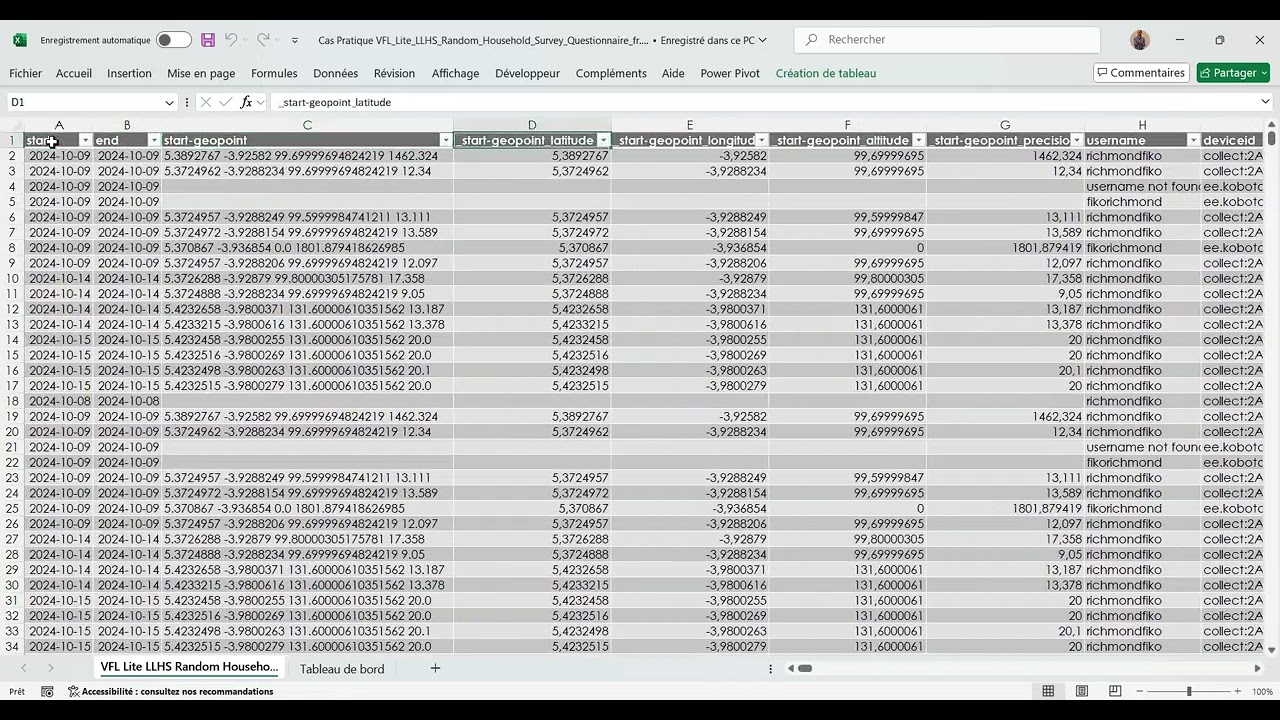Select row 8 header
Screen dimensions: 1280x720
12,248
